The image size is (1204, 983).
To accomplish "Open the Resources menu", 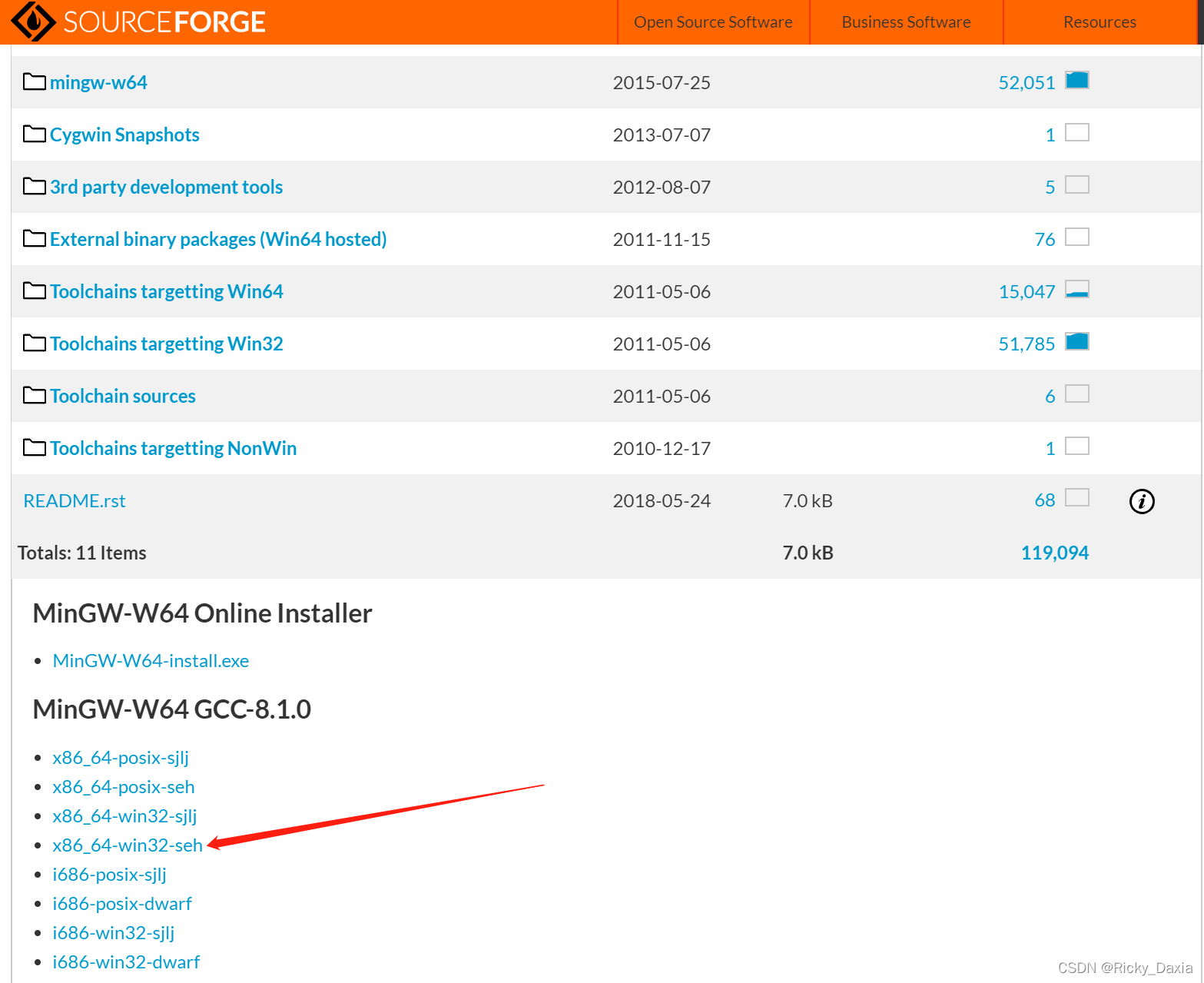I will pyautogui.click(x=1100, y=22).
